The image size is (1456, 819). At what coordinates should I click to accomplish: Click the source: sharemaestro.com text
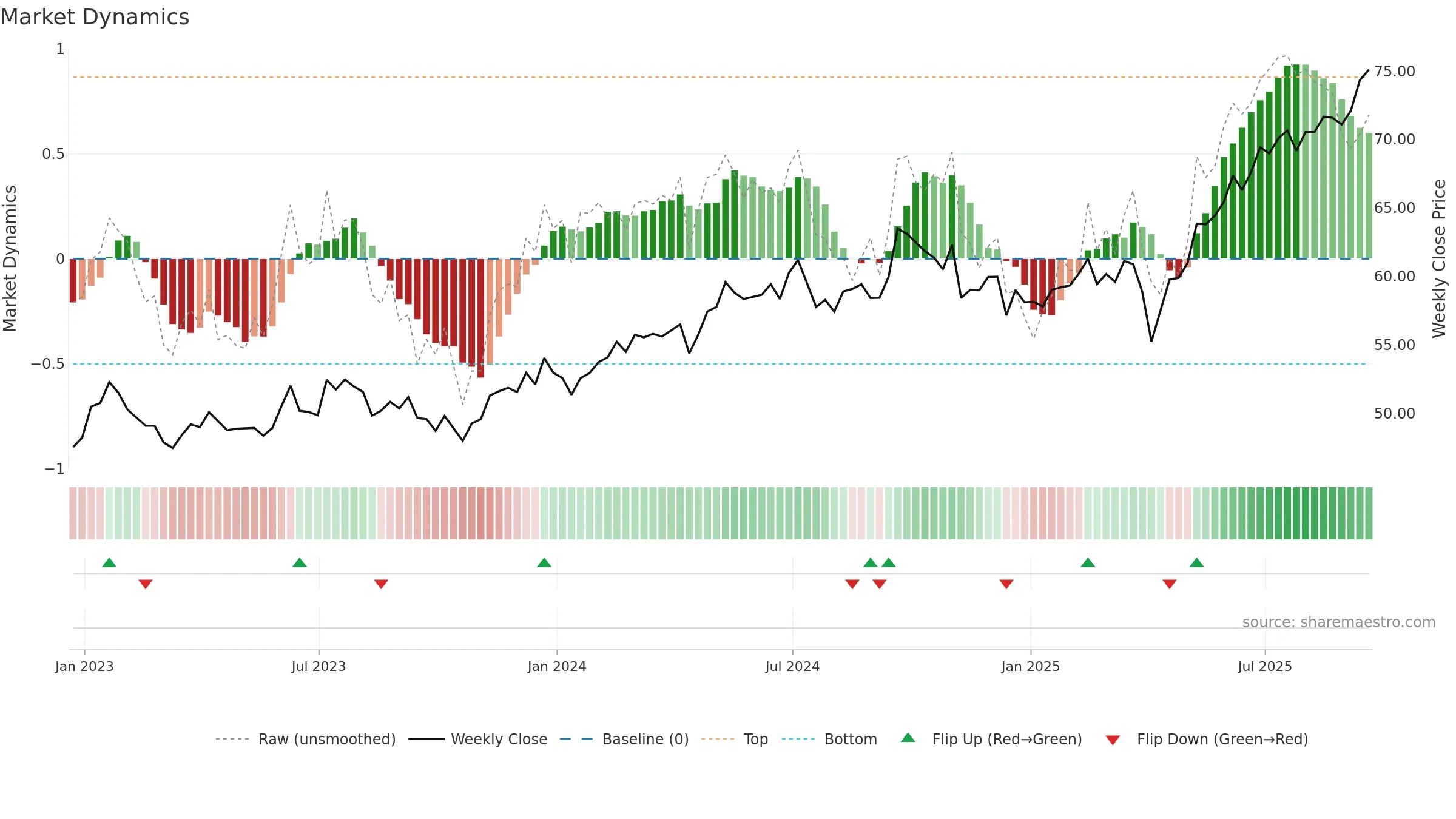[1339, 622]
